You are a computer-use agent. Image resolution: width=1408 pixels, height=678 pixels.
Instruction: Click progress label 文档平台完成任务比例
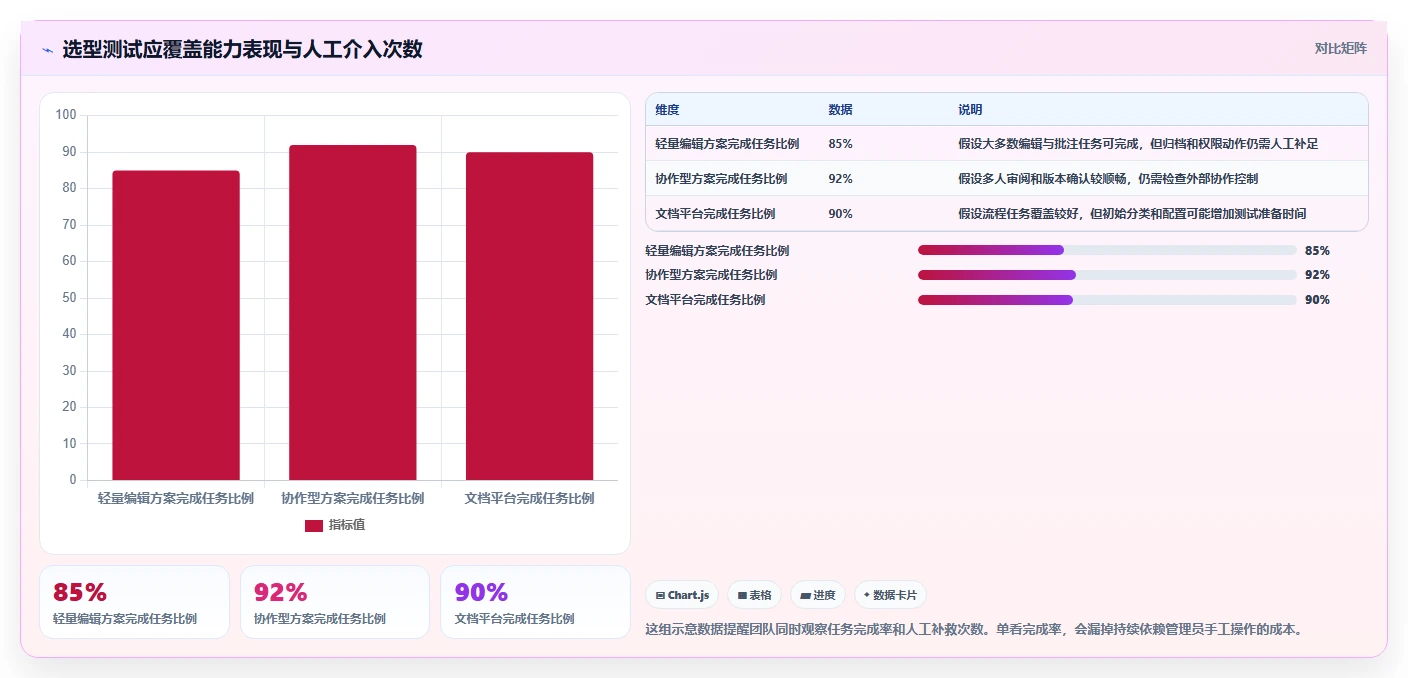coord(705,300)
